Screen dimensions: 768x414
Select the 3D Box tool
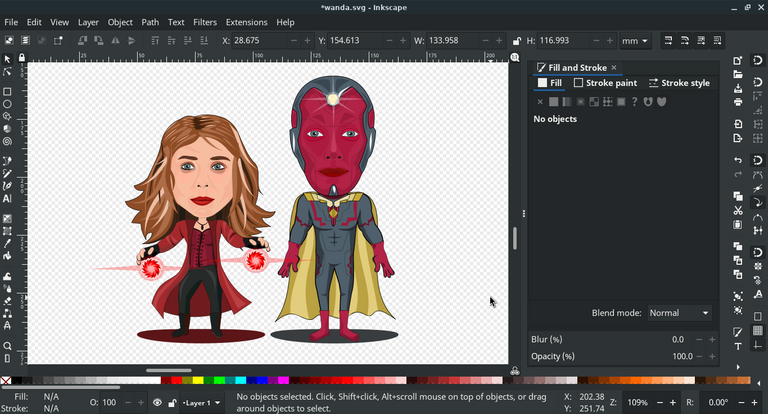tap(7, 129)
